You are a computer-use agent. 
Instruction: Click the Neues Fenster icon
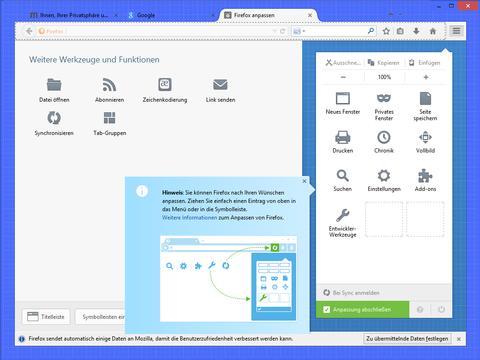click(343, 99)
